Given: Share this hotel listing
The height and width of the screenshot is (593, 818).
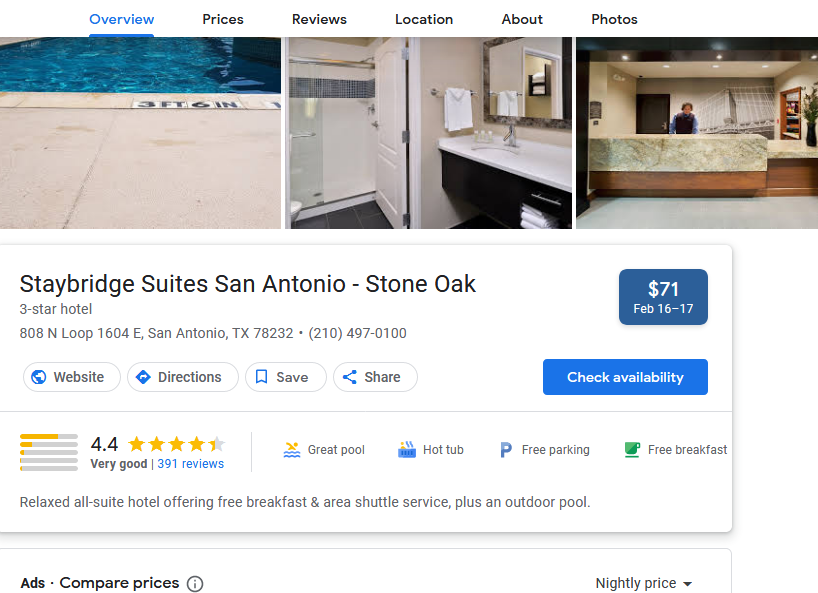Looking at the screenshot, I should (x=375, y=377).
